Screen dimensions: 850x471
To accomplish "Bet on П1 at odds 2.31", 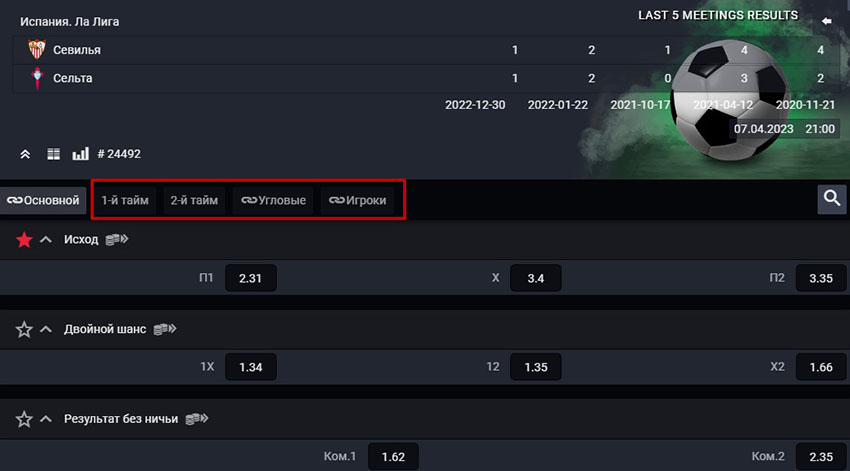I will pos(250,278).
